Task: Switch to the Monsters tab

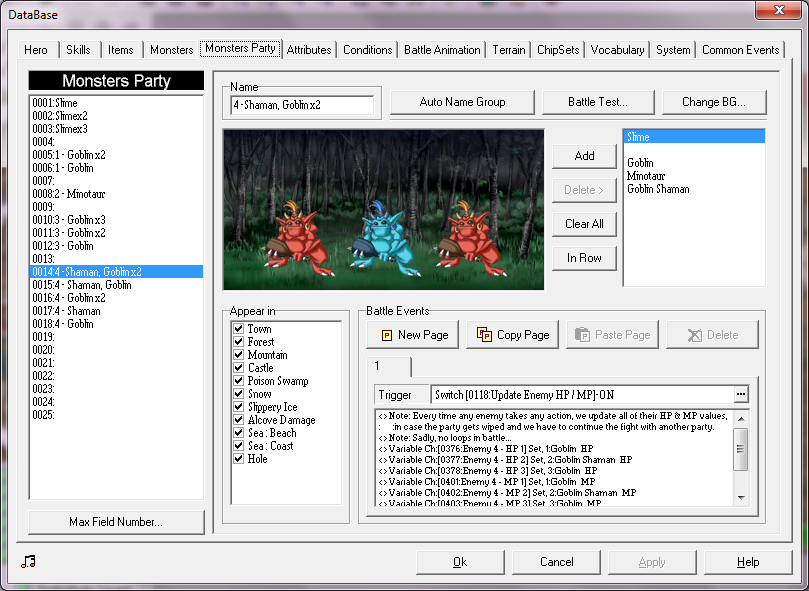Action: [171, 50]
